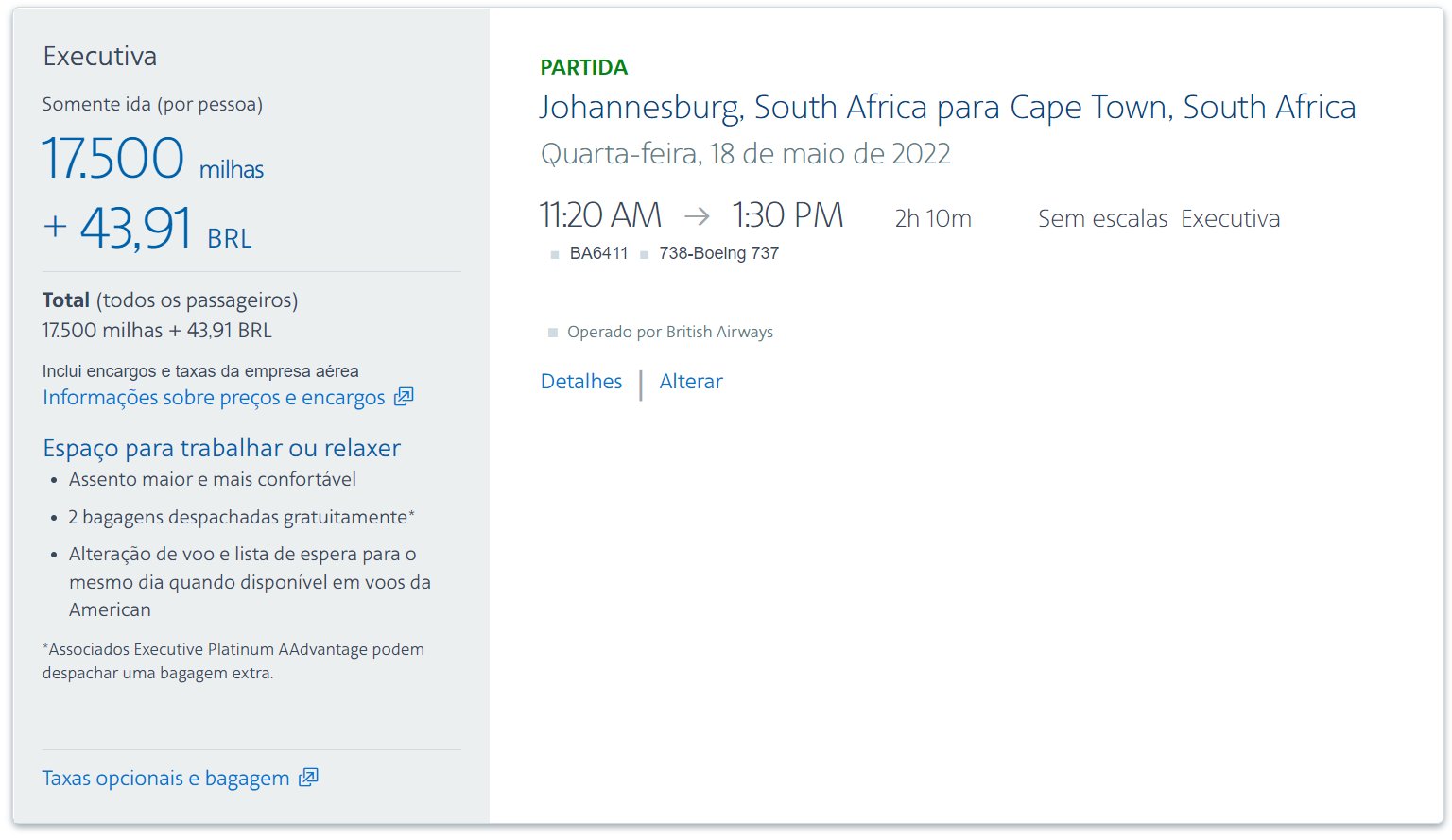Open the Informações sobre preços e encargos link
The image size is (1452, 840).
[x=214, y=398]
